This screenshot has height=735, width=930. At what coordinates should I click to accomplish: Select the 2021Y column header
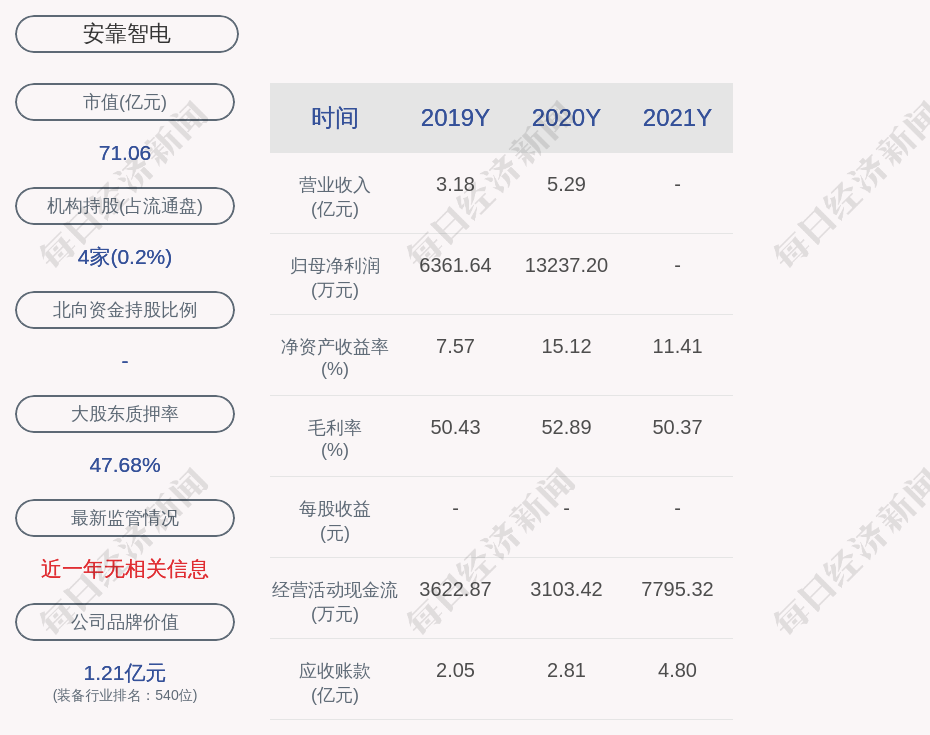(677, 118)
